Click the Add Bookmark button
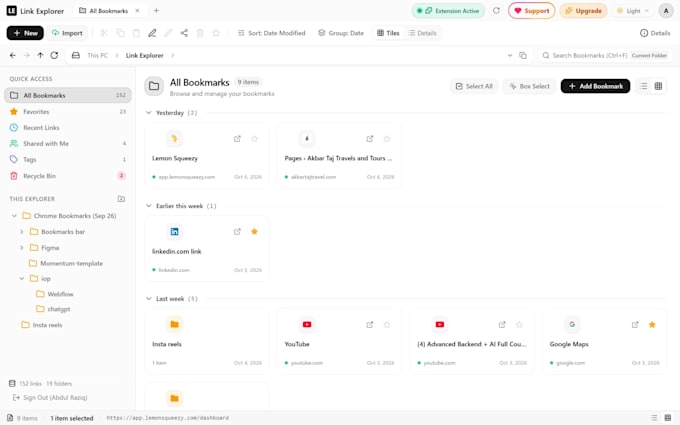The image size is (680, 425). point(595,86)
